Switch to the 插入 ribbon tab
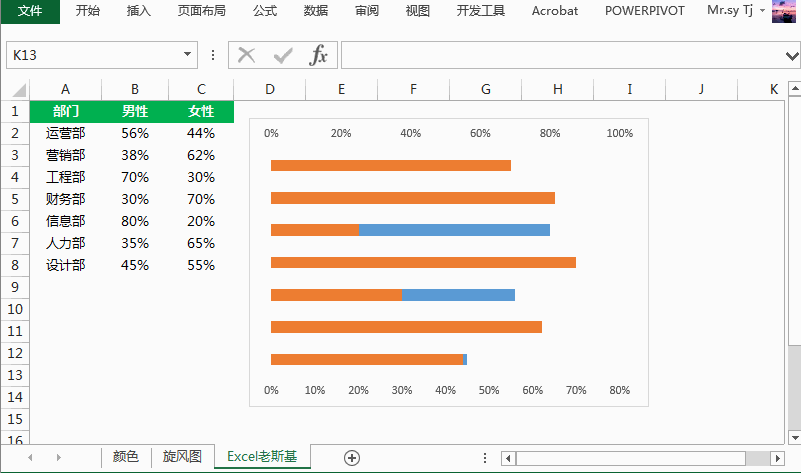The height and width of the screenshot is (473, 801). (x=139, y=11)
